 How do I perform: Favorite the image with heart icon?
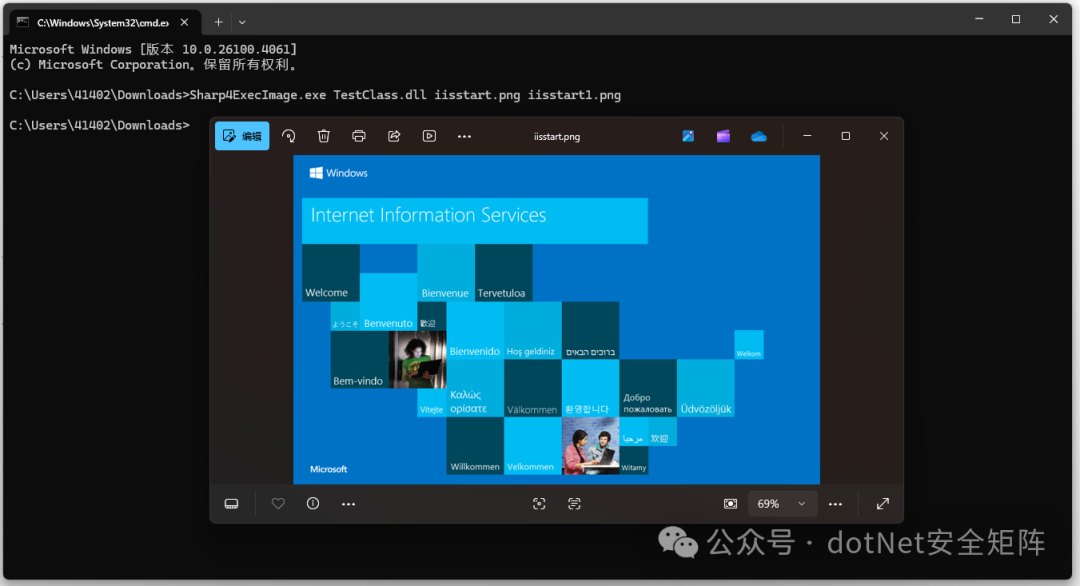tap(278, 504)
